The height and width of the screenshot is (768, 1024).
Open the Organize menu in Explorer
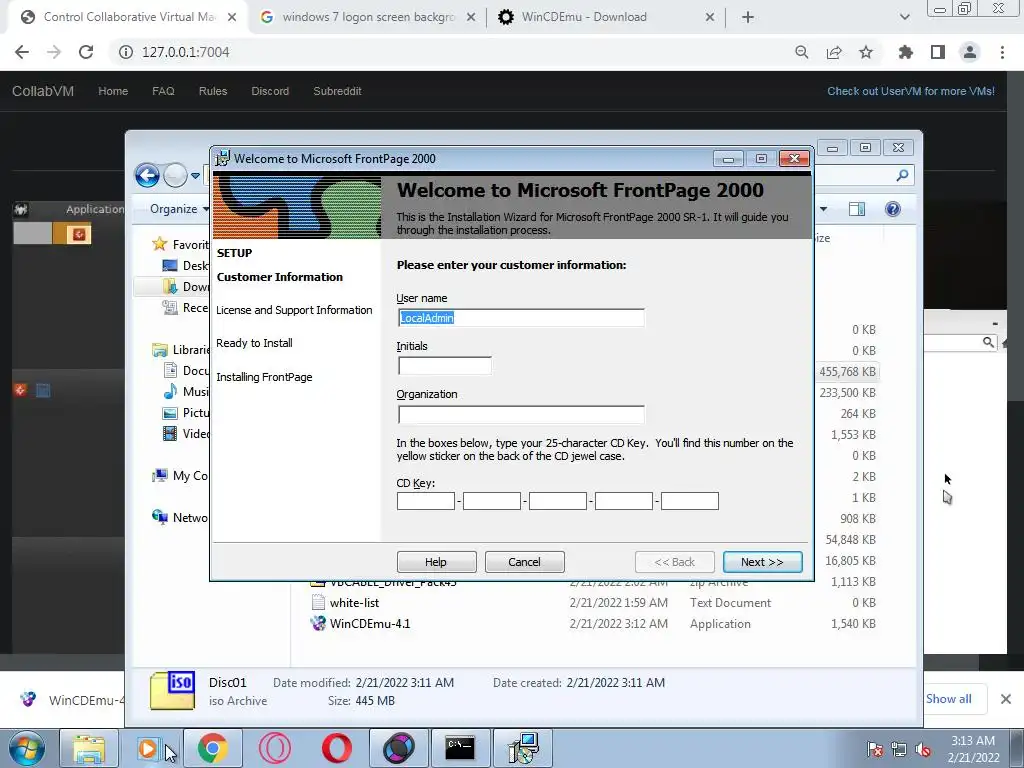[x=178, y=209]
